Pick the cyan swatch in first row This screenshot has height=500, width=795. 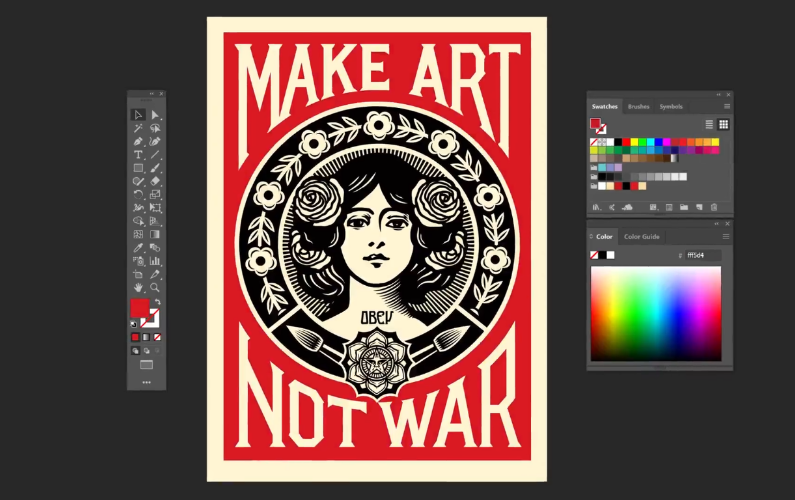click(651, 142)
